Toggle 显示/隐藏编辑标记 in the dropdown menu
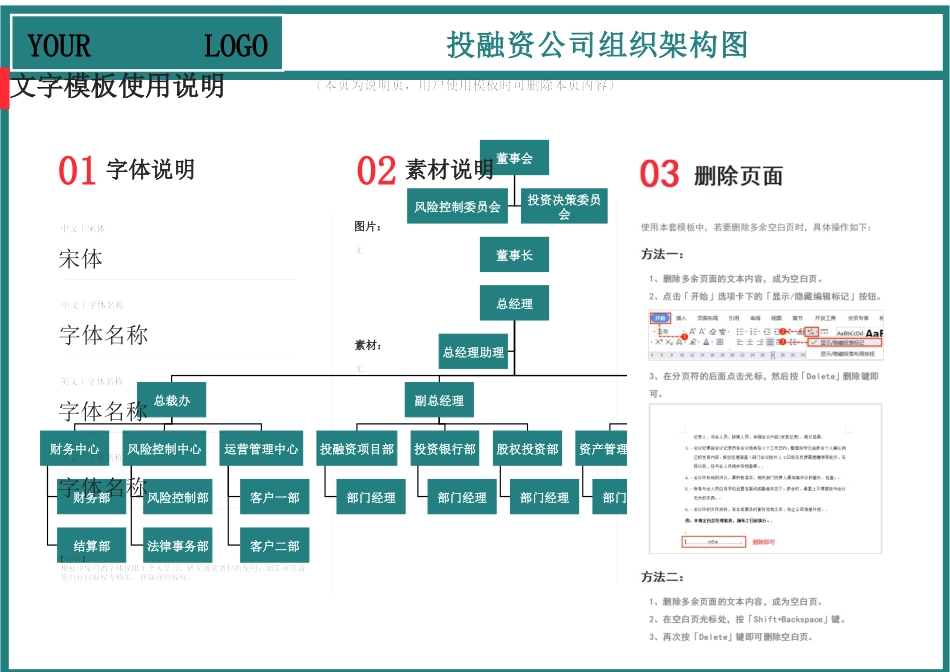The image size is (950, 672). coord(842,341)
